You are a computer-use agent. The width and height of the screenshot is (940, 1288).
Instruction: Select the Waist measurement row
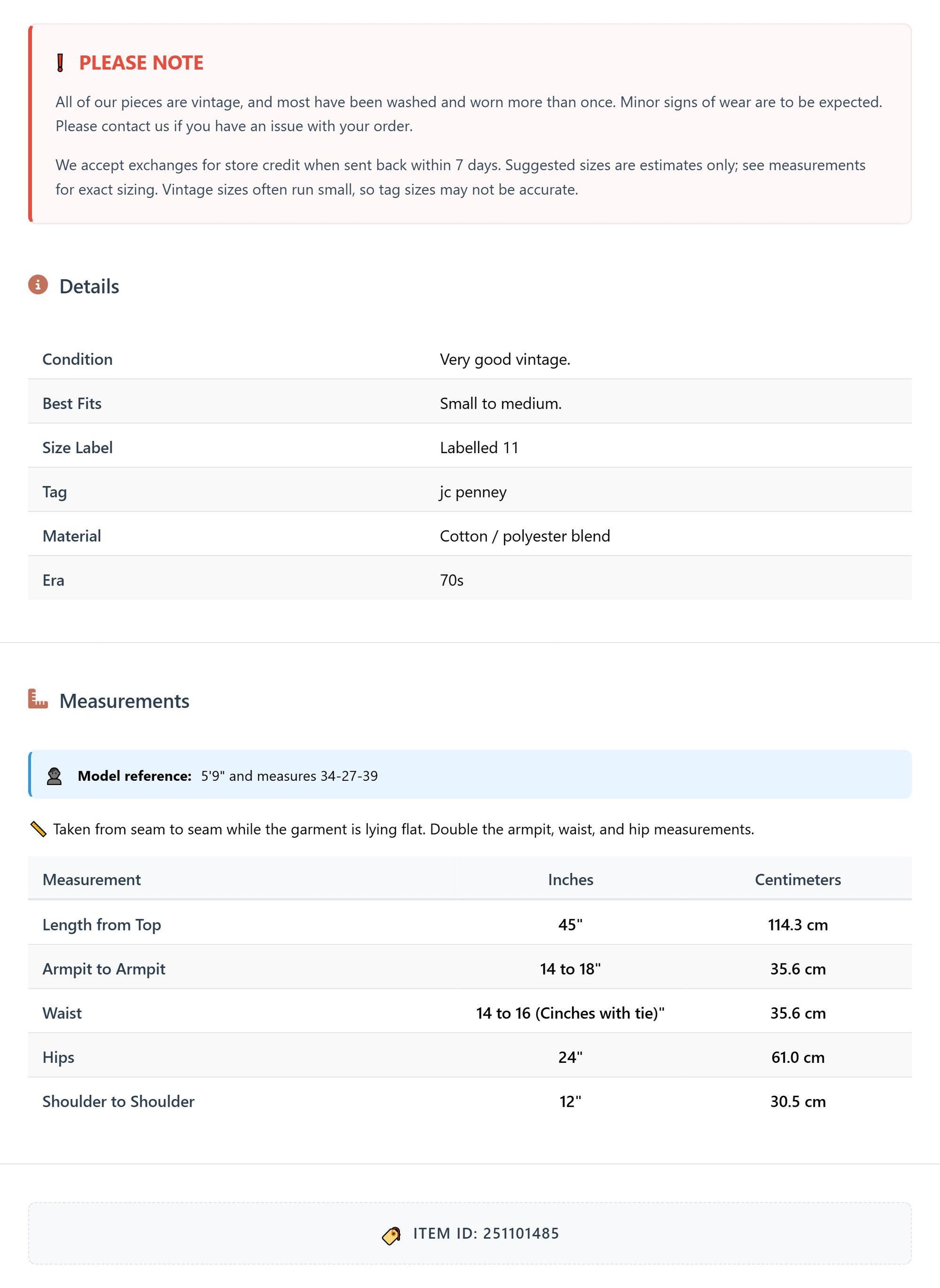pyautogui.click(x=470, y=1013)
